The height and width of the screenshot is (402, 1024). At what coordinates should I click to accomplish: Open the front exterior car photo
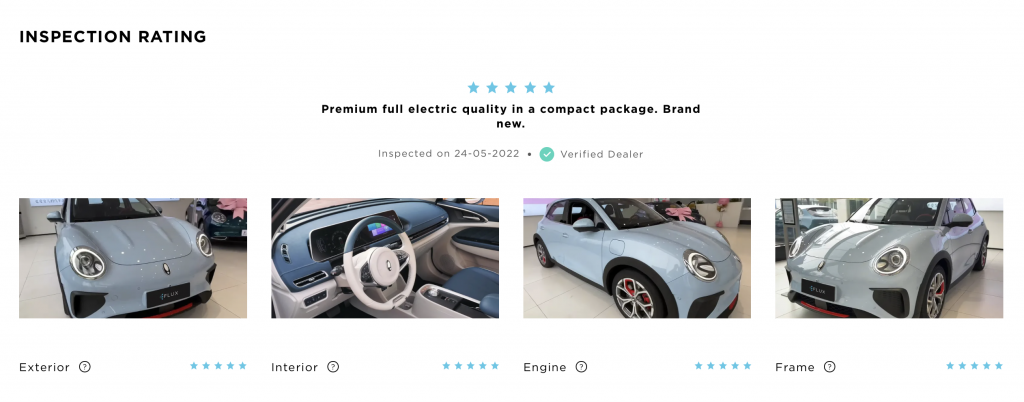pyautogui.click(x=133, y=258)
